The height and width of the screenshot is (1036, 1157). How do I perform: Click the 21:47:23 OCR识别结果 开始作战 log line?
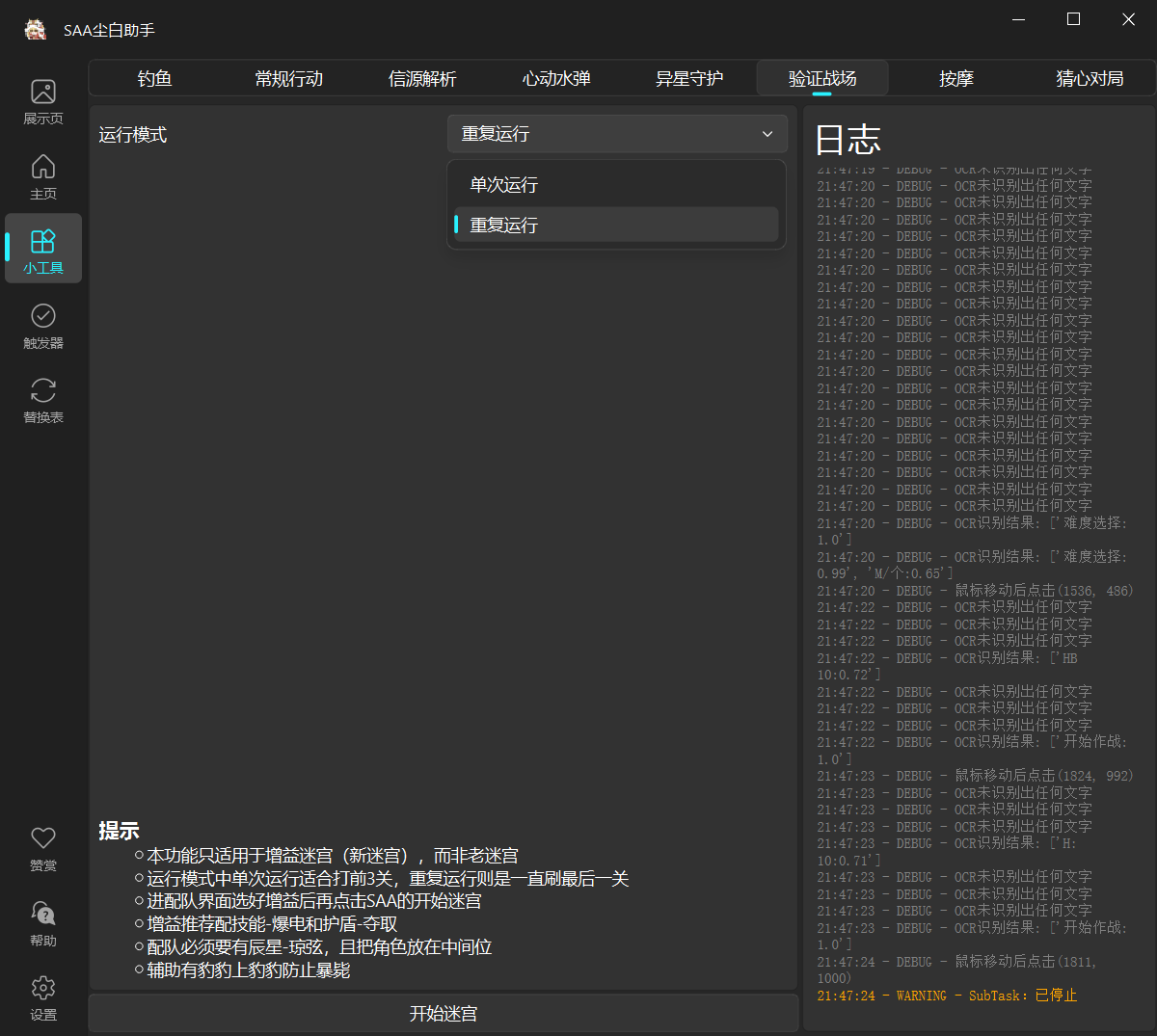pos(972,936)
